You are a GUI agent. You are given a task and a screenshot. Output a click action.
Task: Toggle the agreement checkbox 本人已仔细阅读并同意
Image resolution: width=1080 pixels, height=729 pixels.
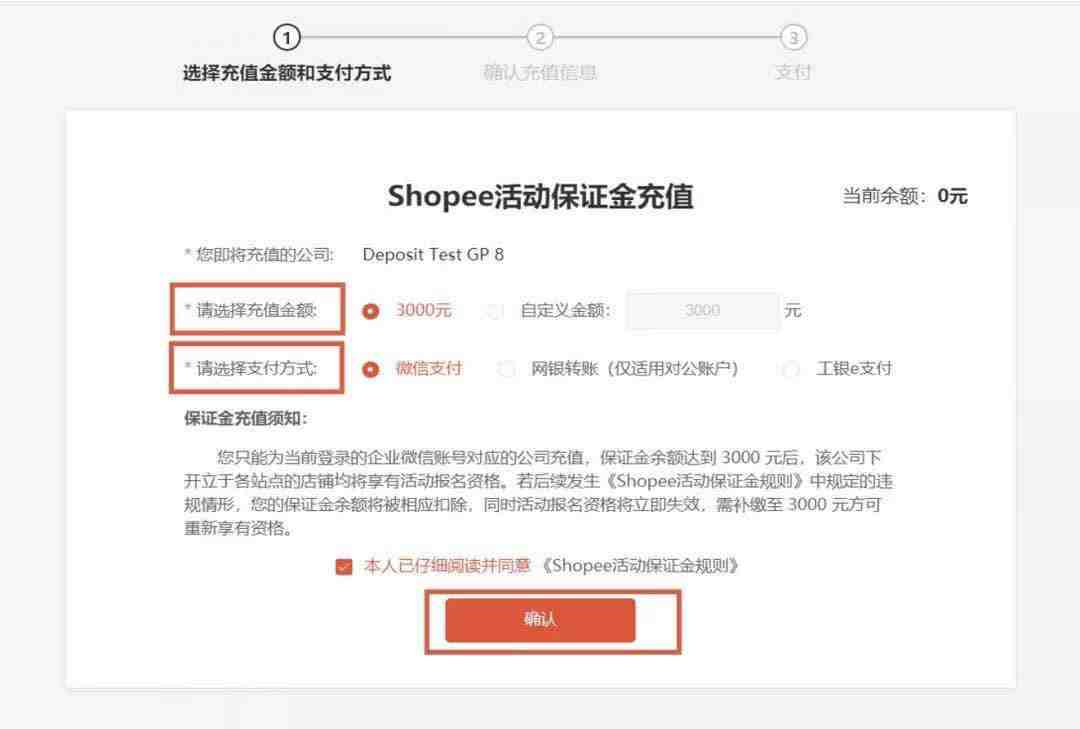point(344,566)
